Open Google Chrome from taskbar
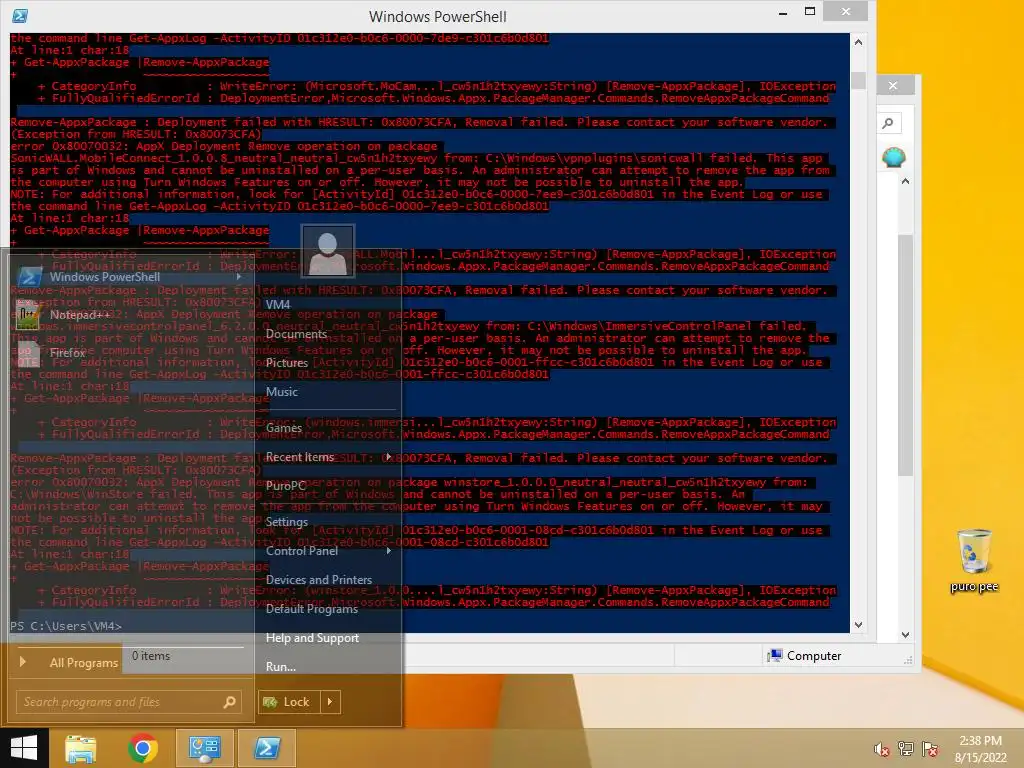1024x768 pixels. coord(143,748)
